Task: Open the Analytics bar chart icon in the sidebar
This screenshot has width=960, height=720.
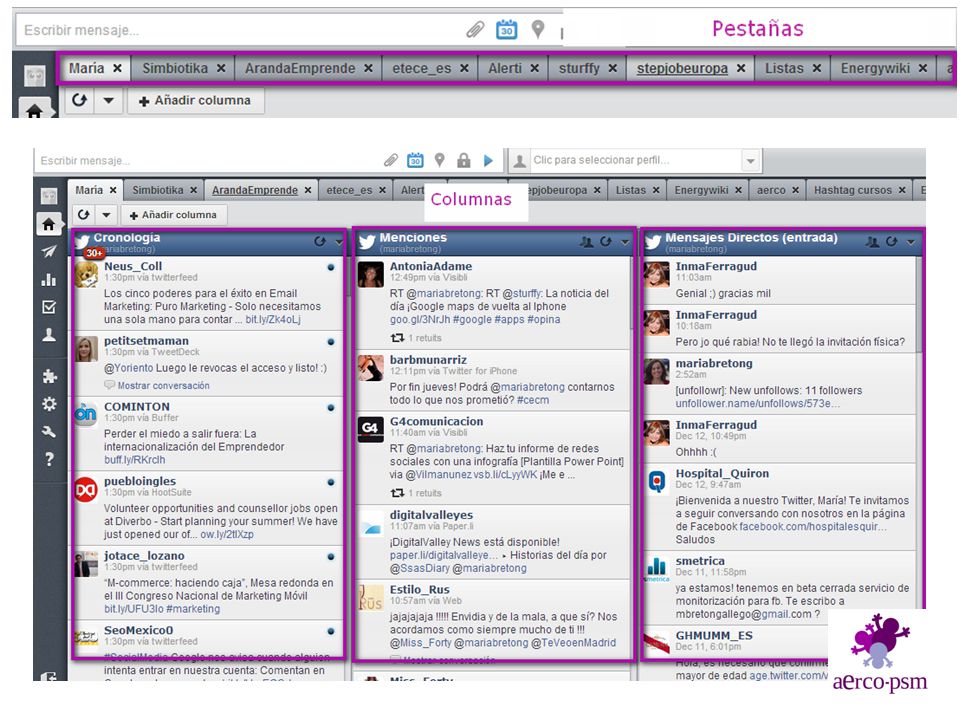Action: point(49,280)
